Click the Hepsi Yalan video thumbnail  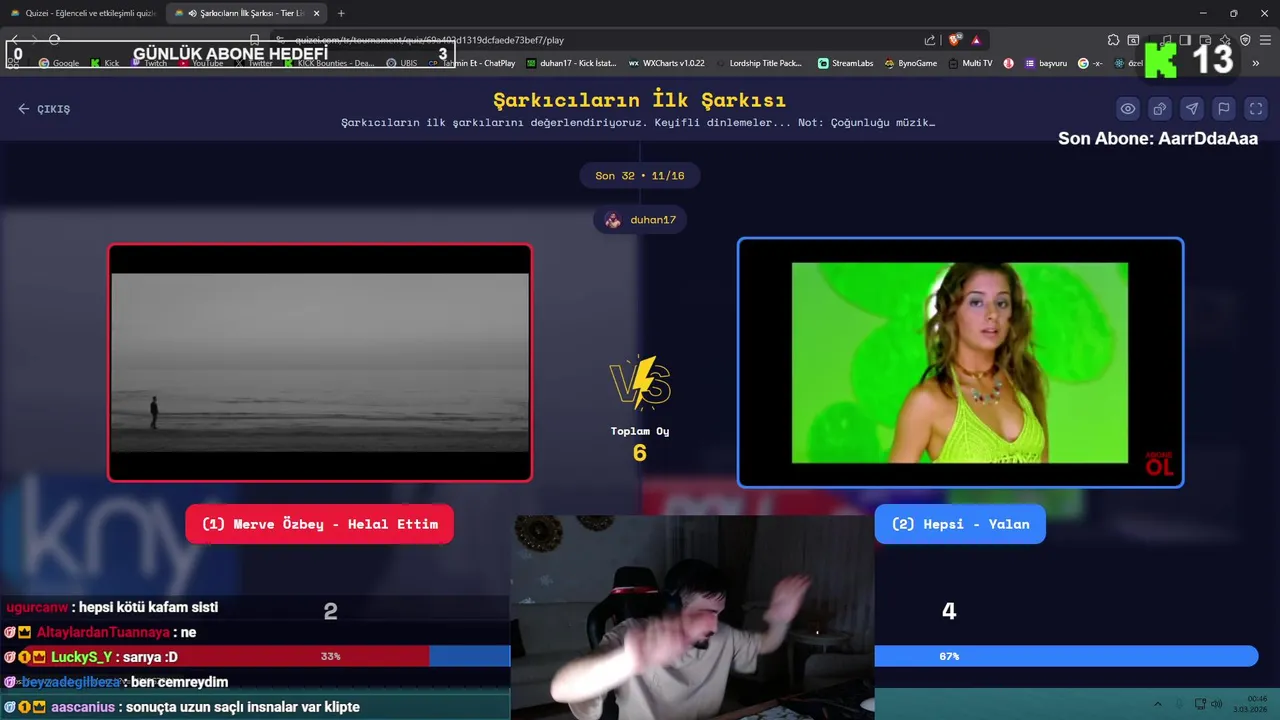pyautogui.click(x=960, y=363)
